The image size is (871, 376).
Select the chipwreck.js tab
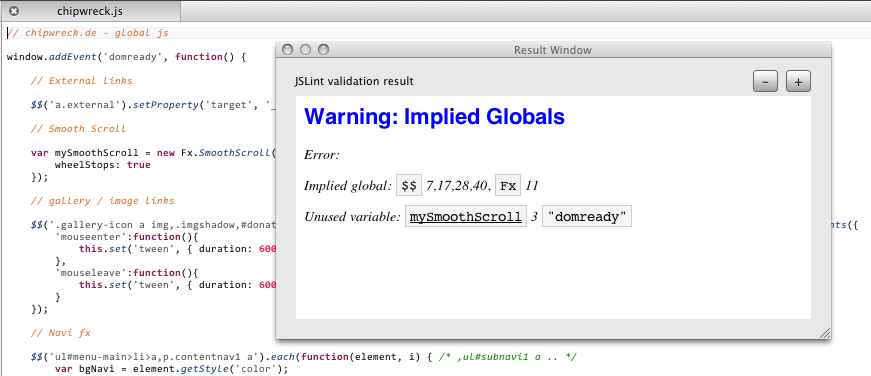click(x=90, y=11)
